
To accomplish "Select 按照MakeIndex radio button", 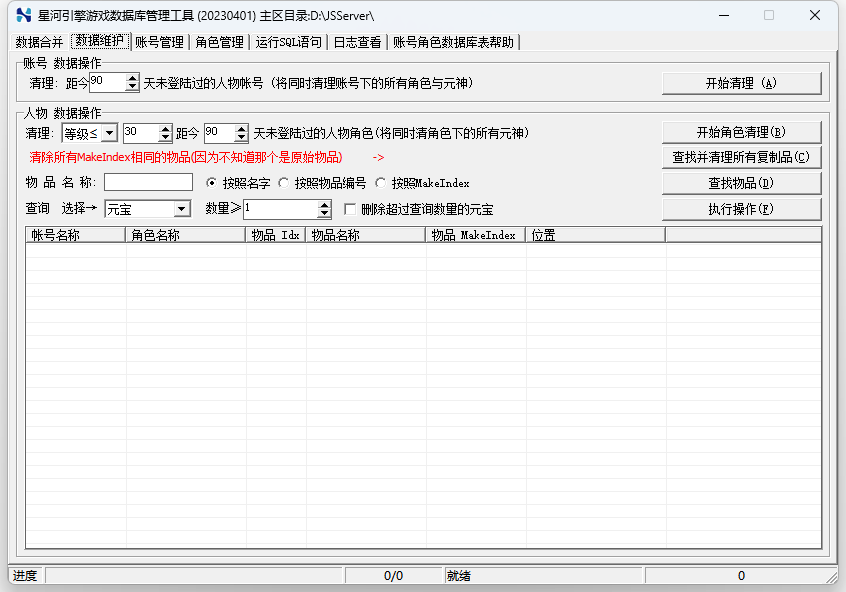I will pyautogui.click(x=381, y=183).
